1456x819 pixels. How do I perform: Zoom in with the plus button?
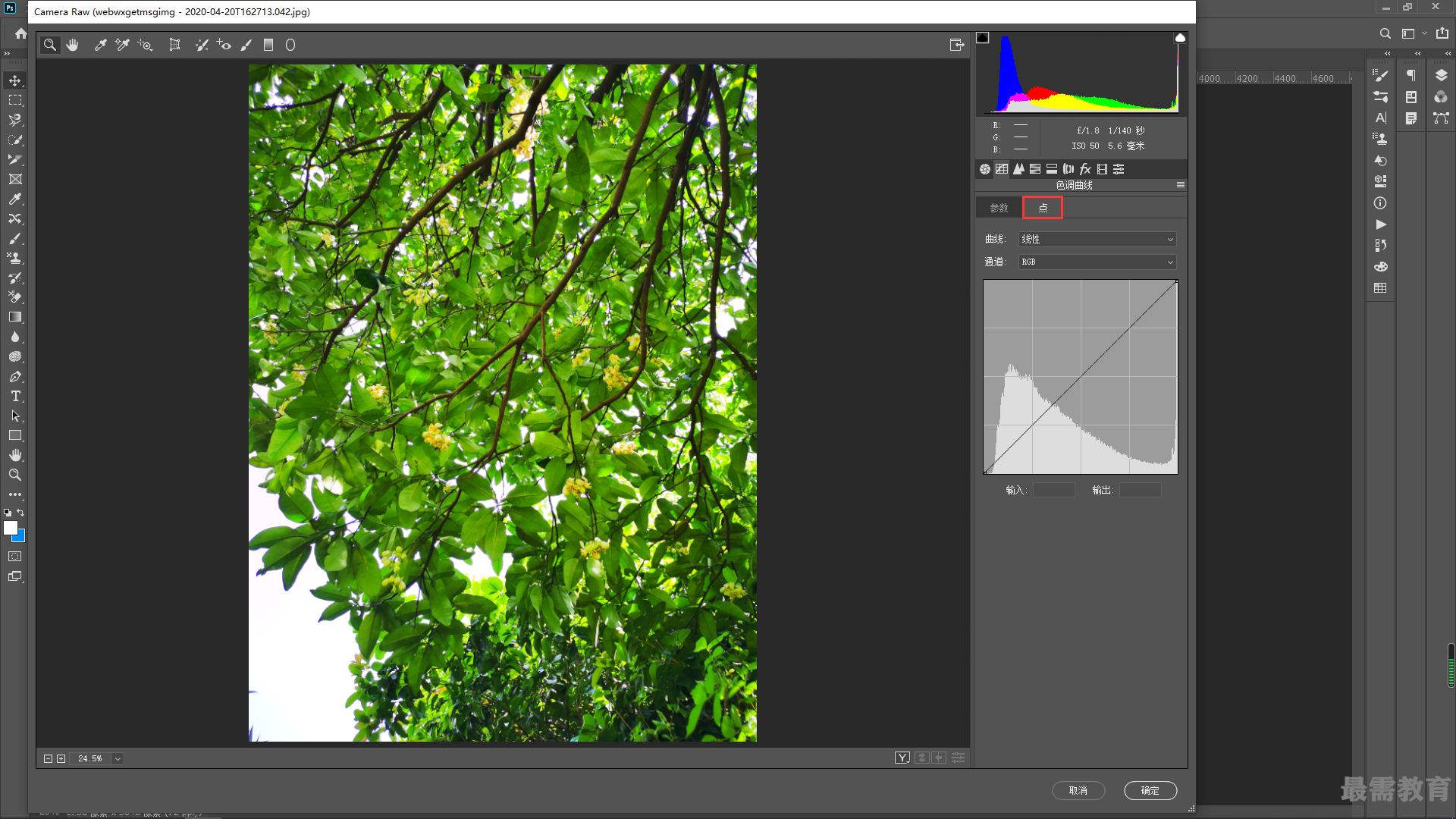tap(61, 758)
